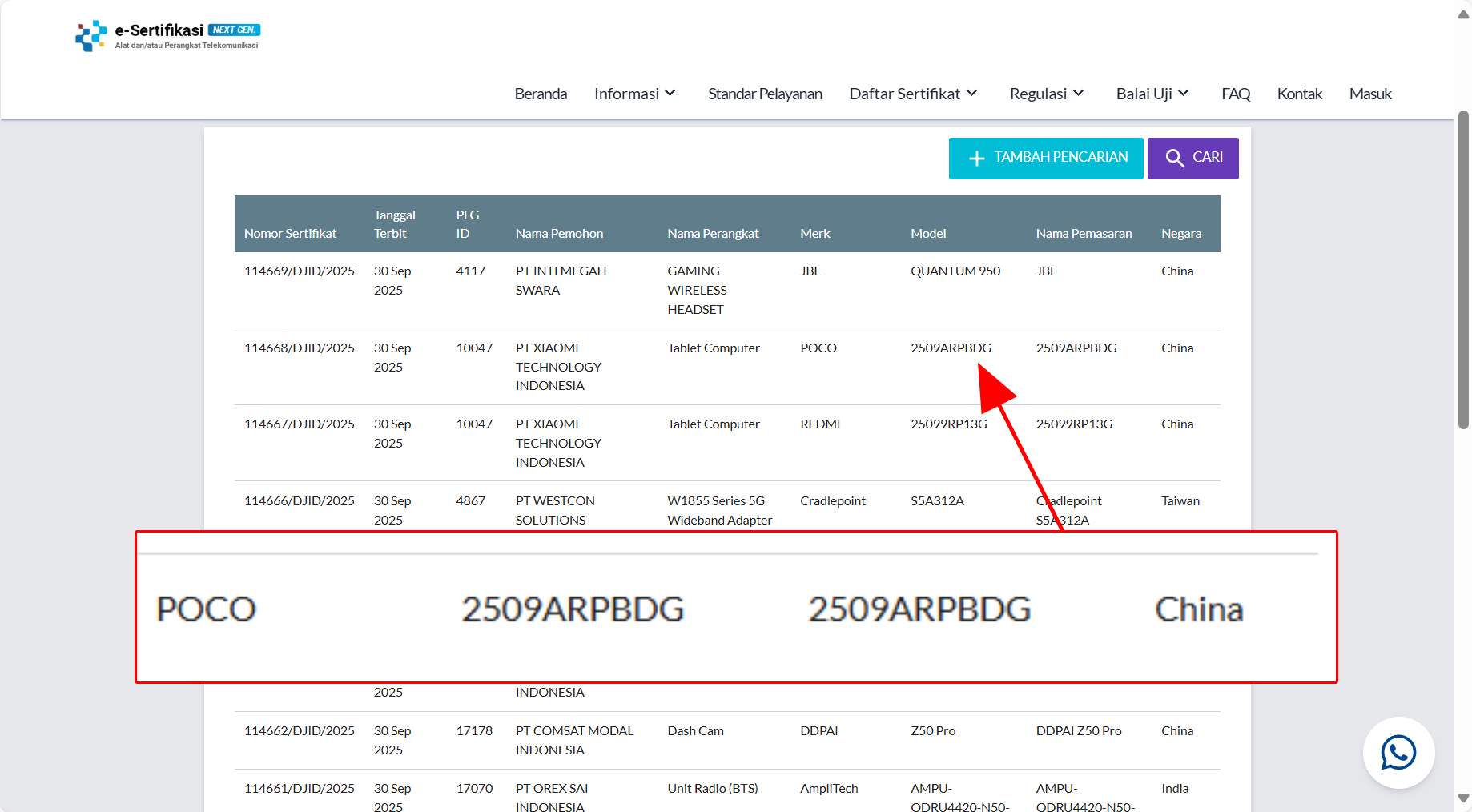Open the Regulasi dropdown menu

tap(1046, 94)
